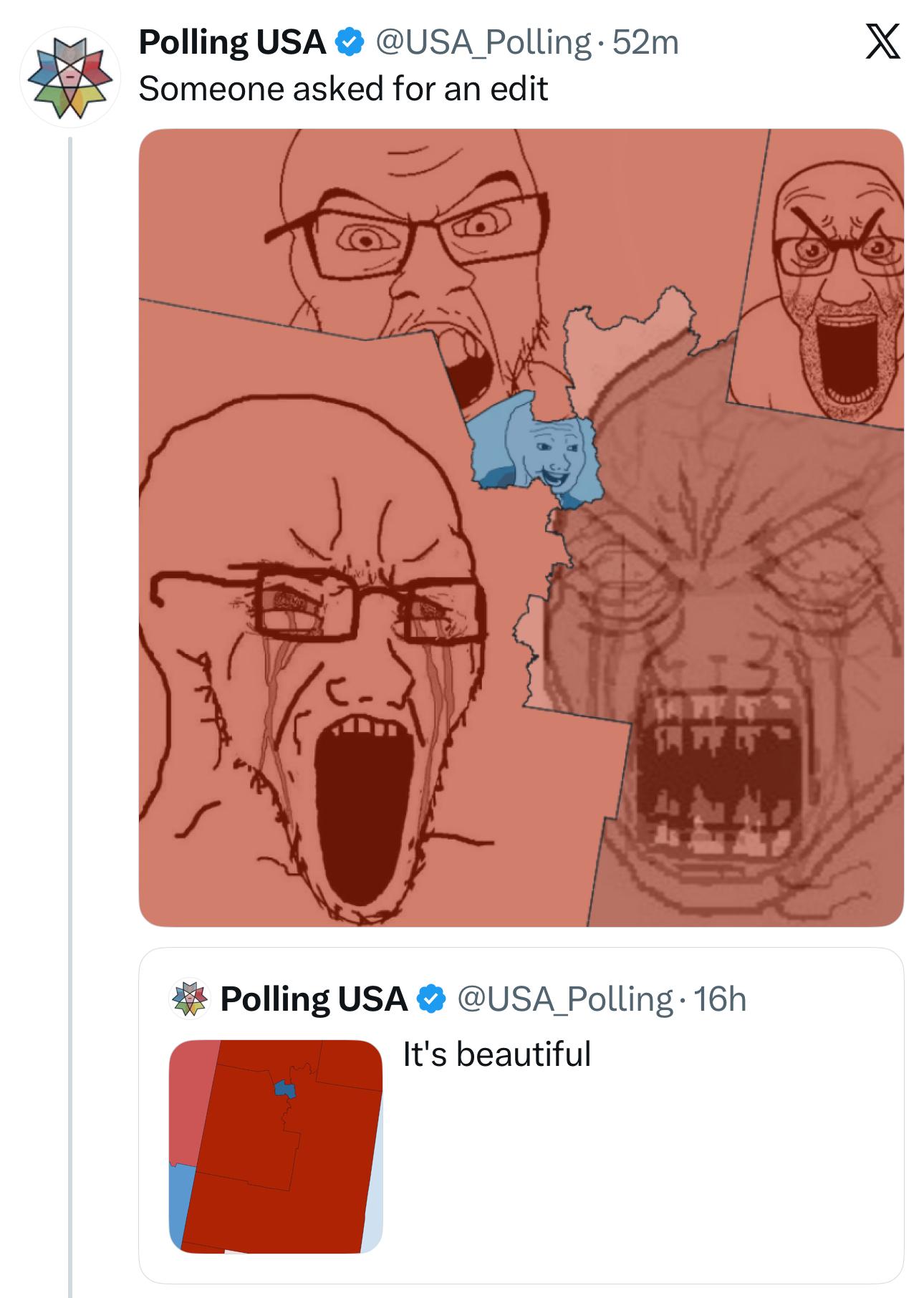Click the verified badge in the quoted post
Image resolution: width=924 pixels, height=1298 pixels.
pyautogui.click(x=430, y=999)
